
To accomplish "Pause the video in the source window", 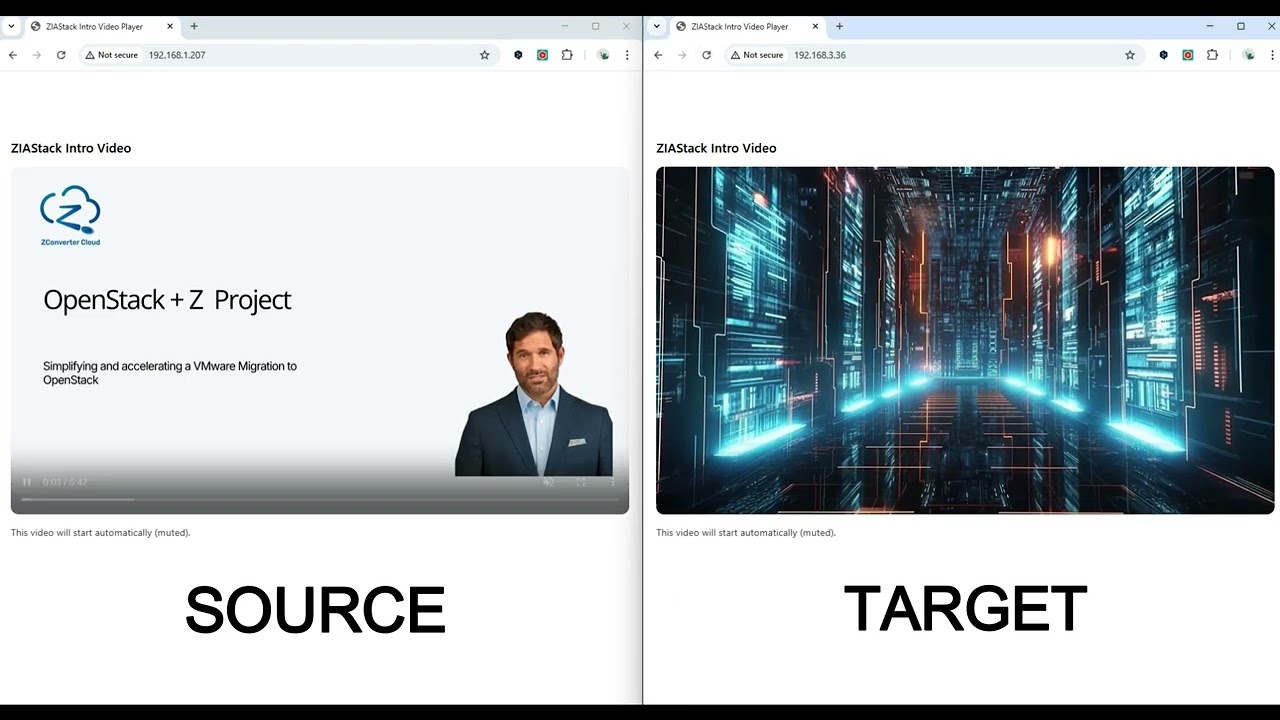I will (27, 482).
